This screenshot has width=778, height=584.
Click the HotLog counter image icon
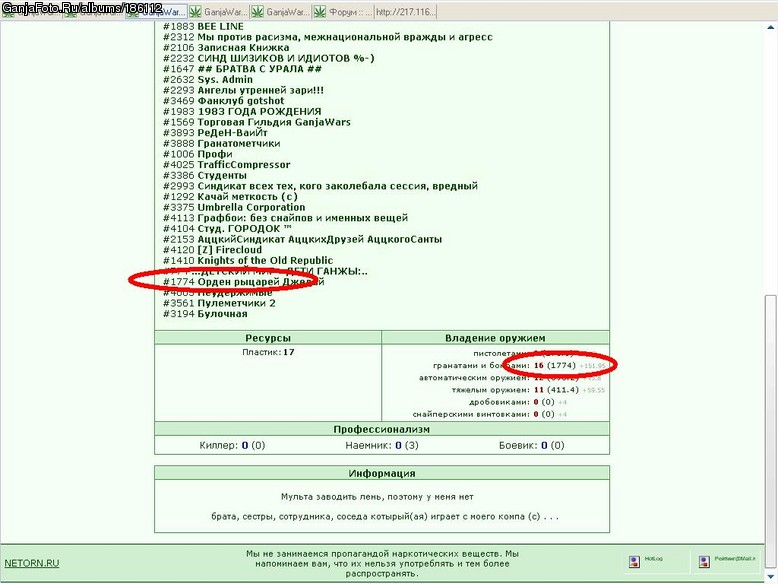click(x=634, y=562)
